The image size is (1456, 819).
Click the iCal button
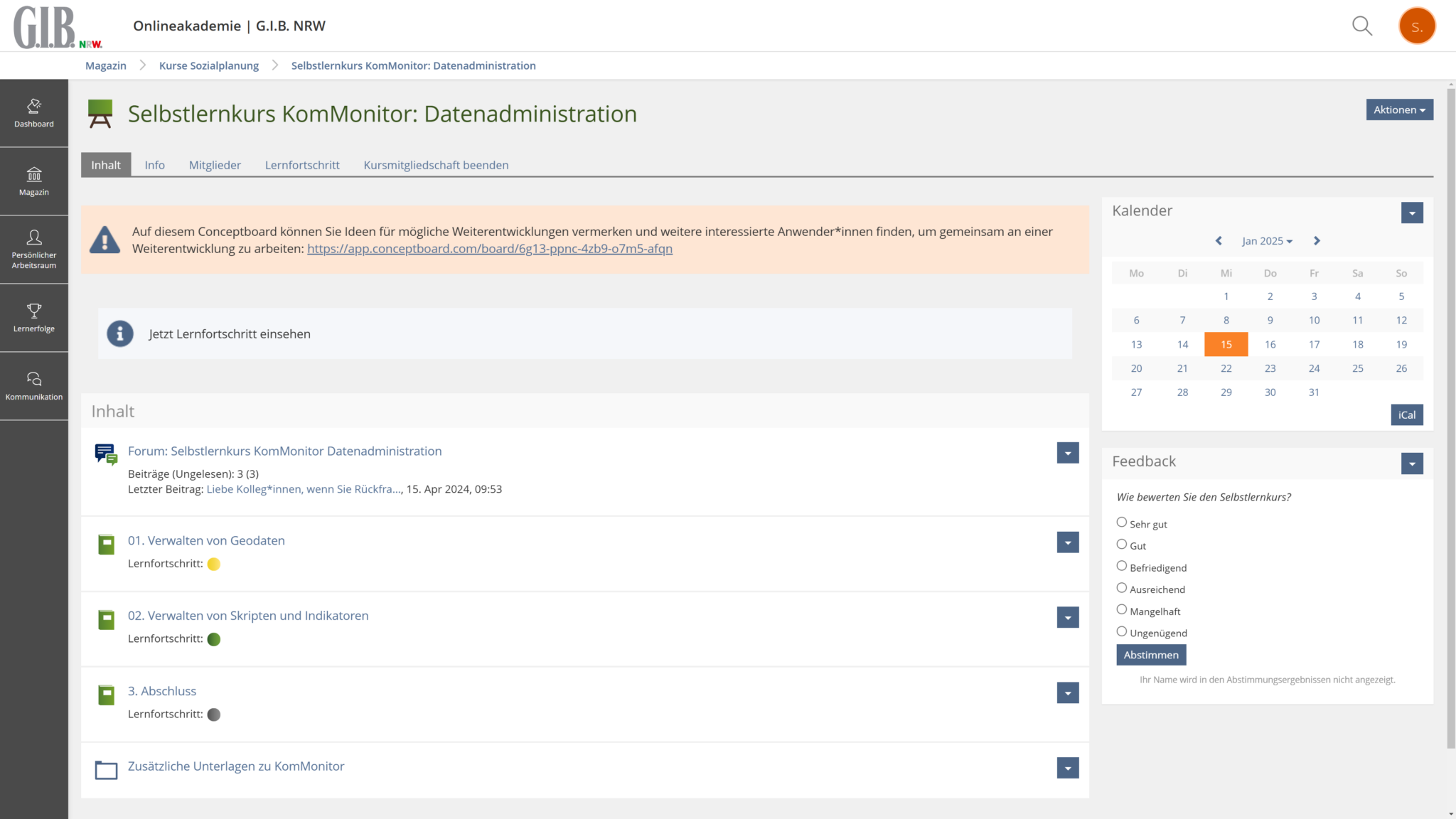[1407, 415]
